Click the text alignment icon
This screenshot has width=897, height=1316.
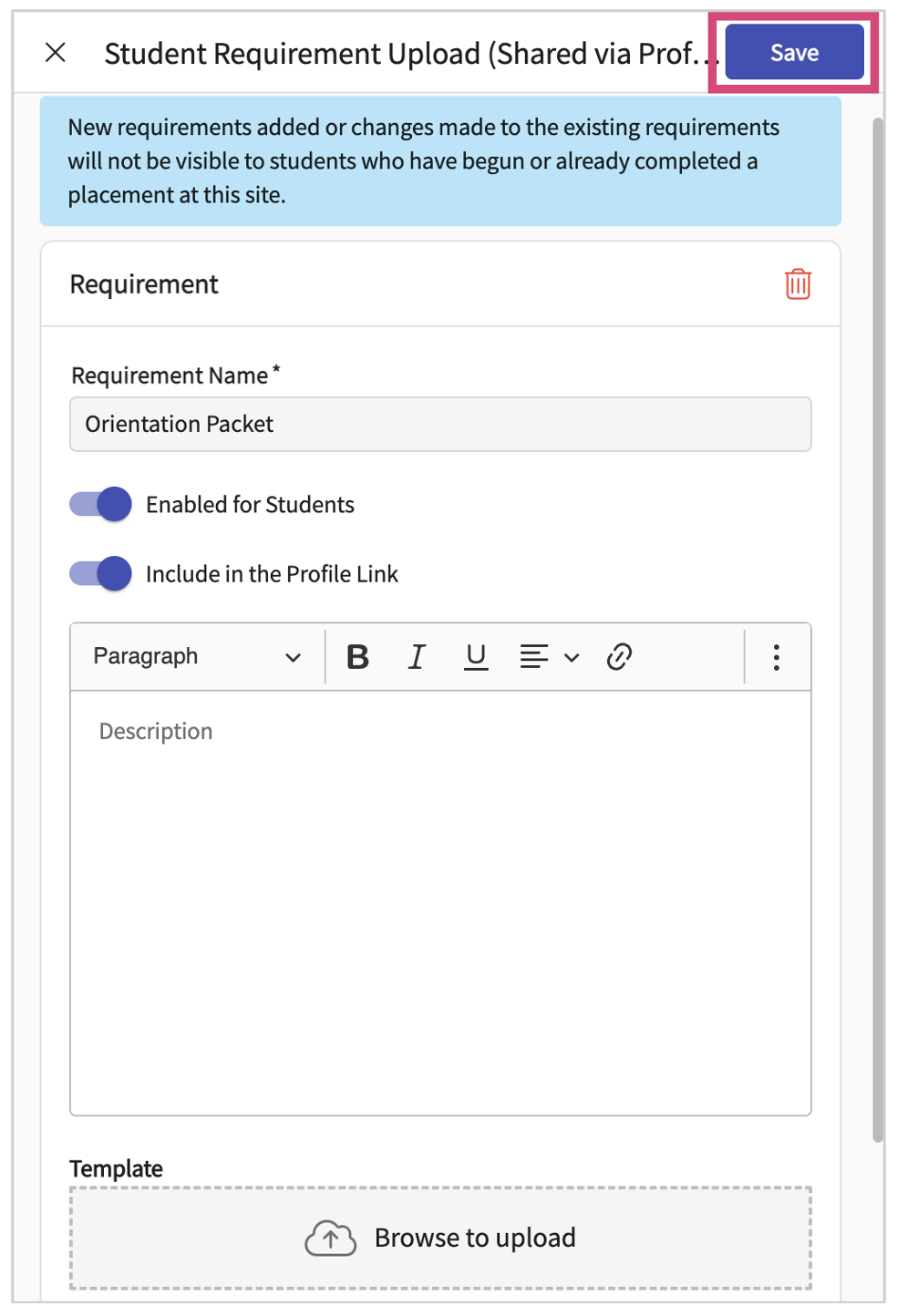tap(533, 656)
